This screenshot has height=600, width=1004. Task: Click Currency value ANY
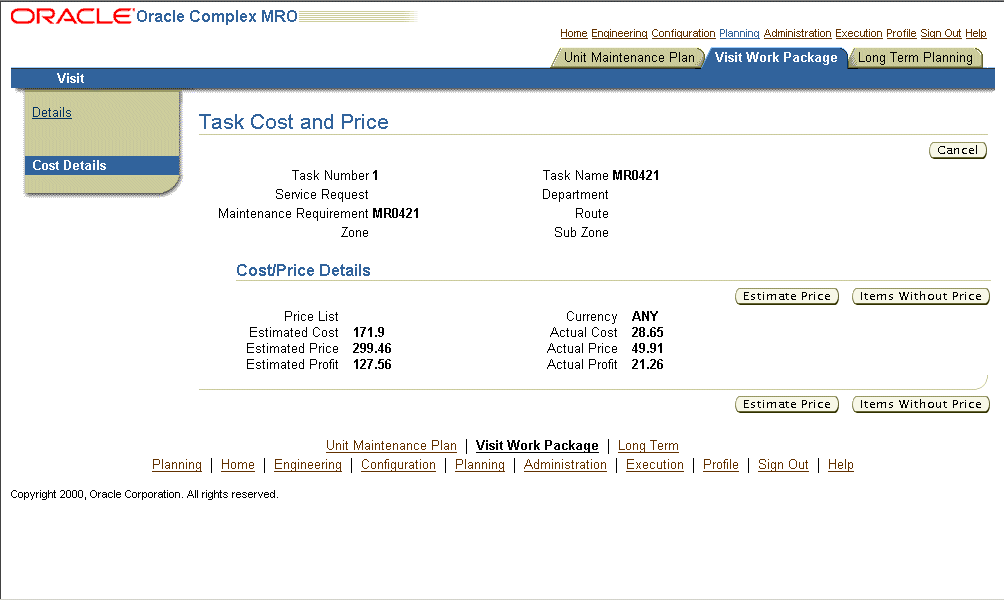point(645,316)
